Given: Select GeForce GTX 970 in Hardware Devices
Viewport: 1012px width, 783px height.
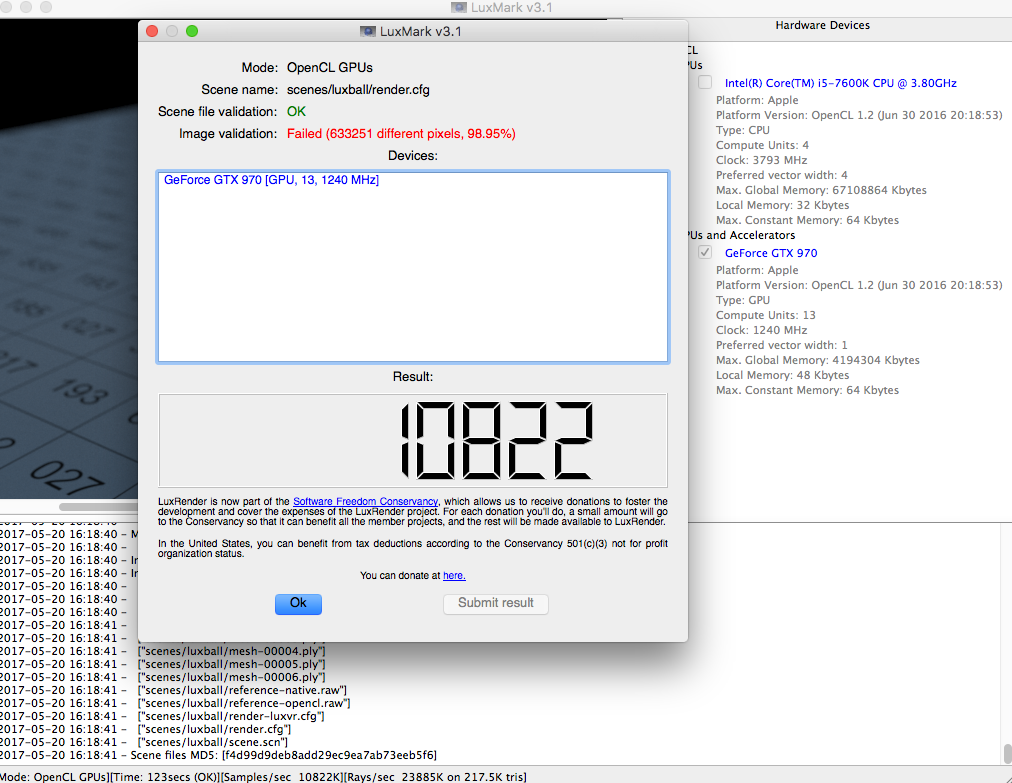Looking at the screenshot, I should click(771, 253).
